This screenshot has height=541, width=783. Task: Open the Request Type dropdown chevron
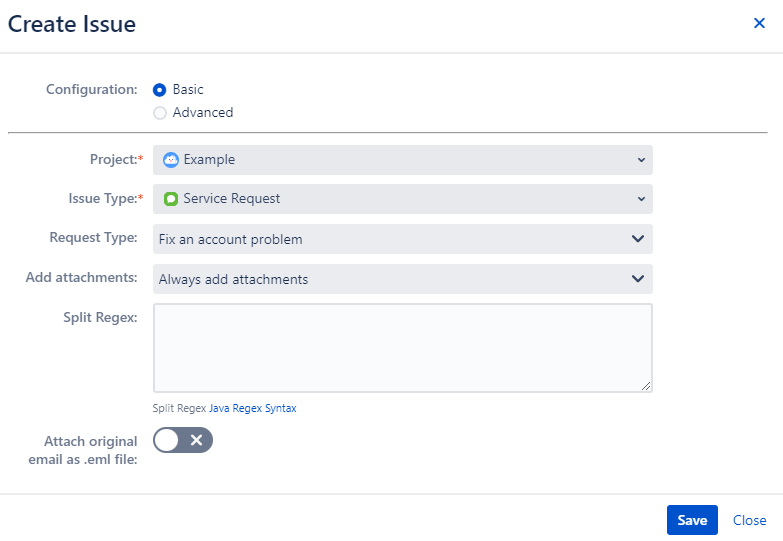pos(638,239)
